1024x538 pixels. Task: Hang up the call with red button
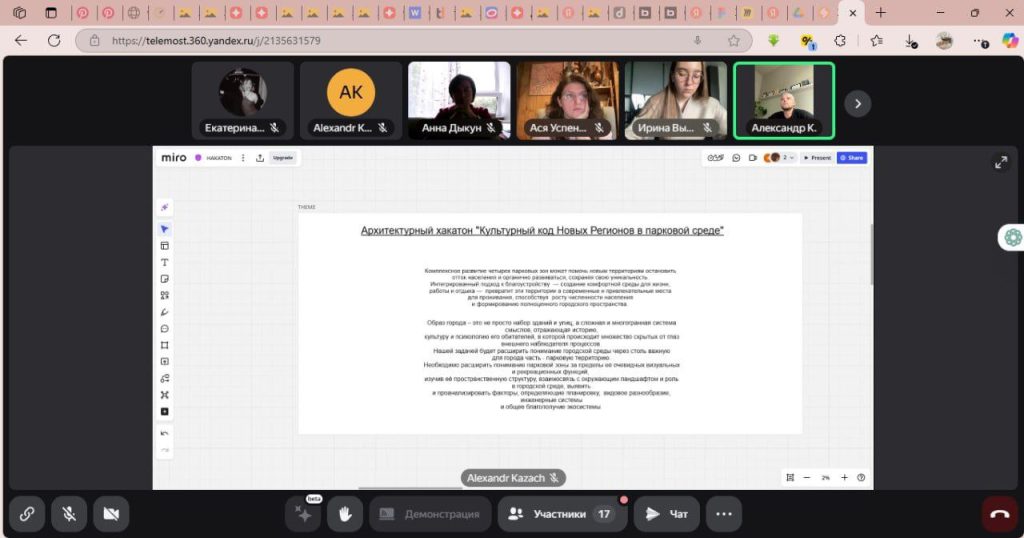999,514
